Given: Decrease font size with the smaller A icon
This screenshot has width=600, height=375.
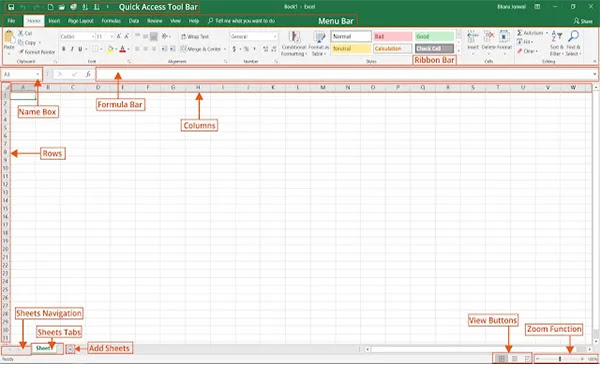Looking at the screenshot, I should tap(127, 36).
